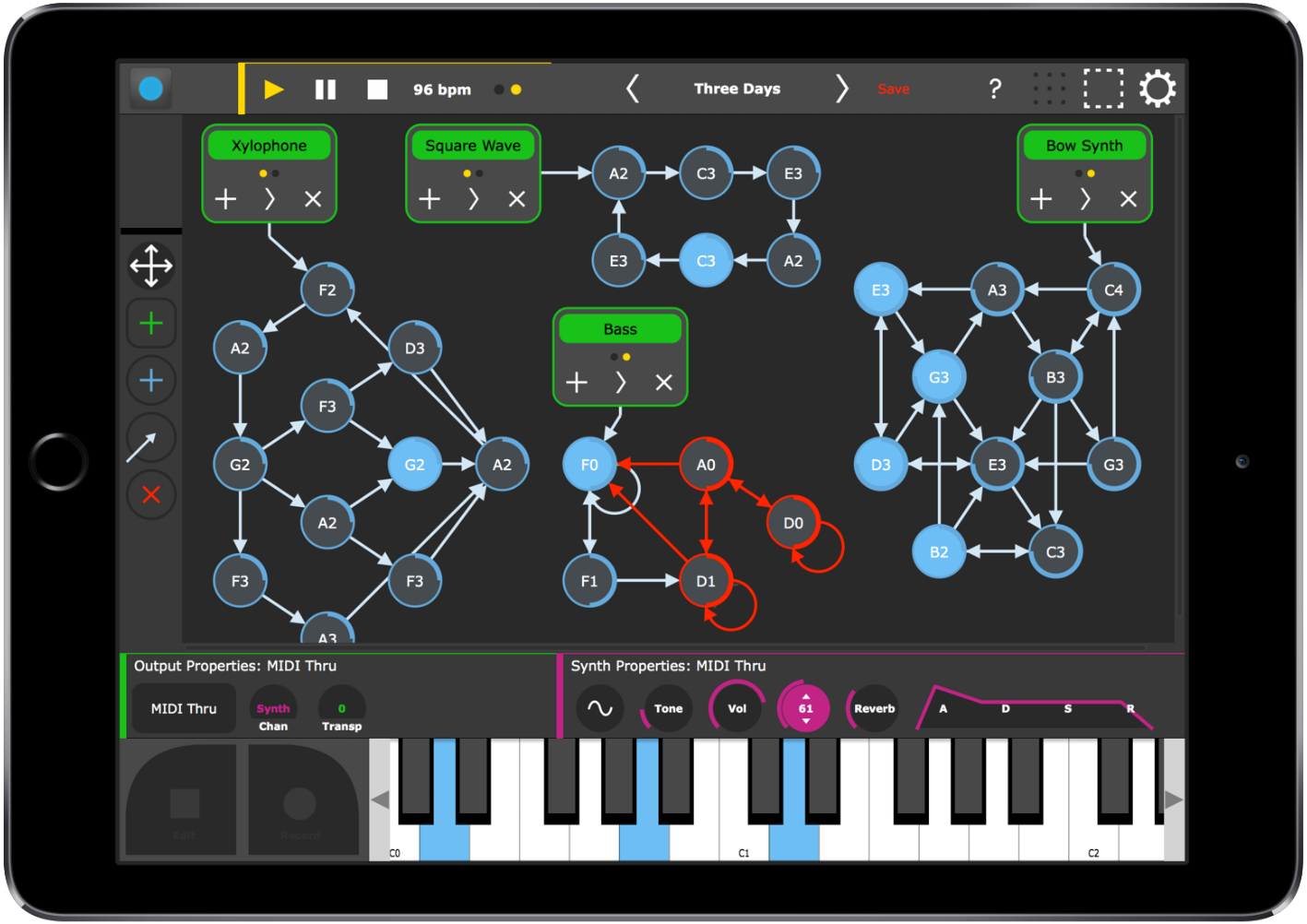Select the red delete tool
This screenshot has width=1307, height=924.
pos(150,495)
